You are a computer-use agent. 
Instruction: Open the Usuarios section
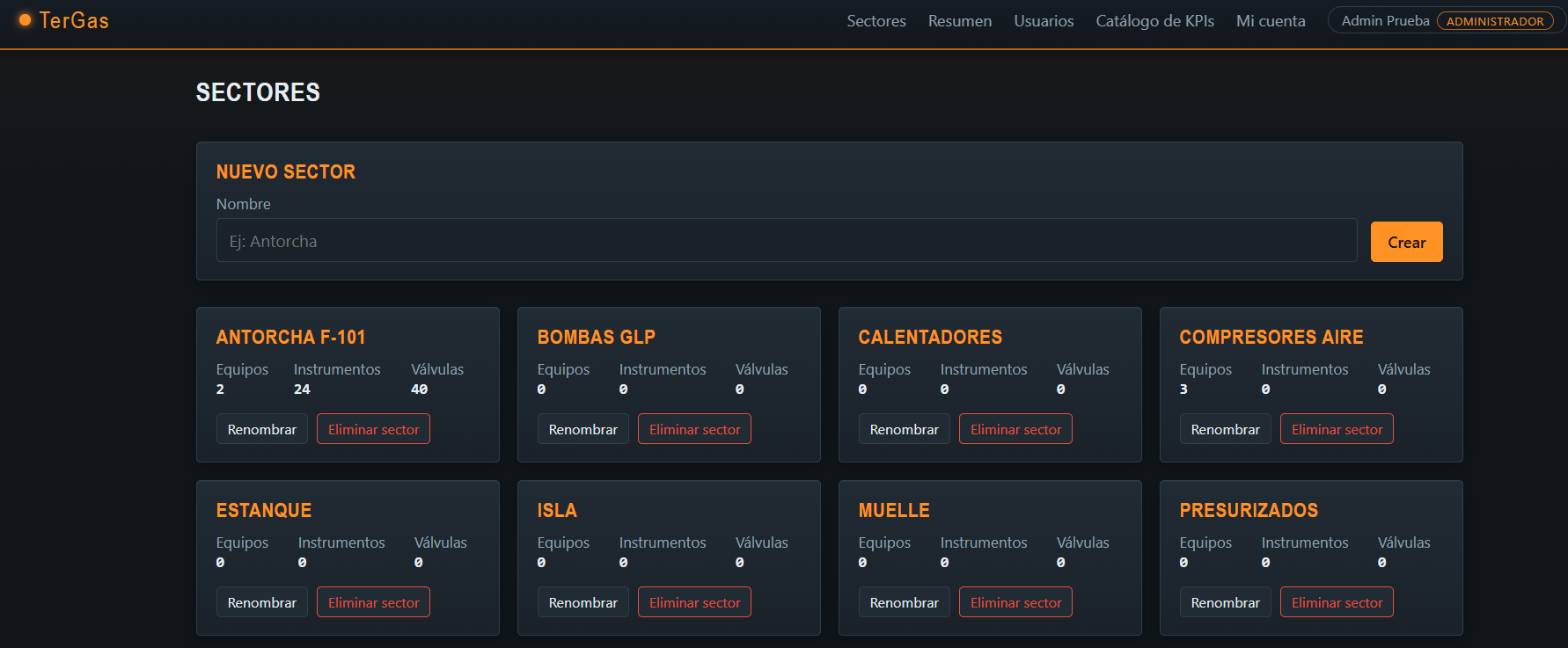[1044, 21]
